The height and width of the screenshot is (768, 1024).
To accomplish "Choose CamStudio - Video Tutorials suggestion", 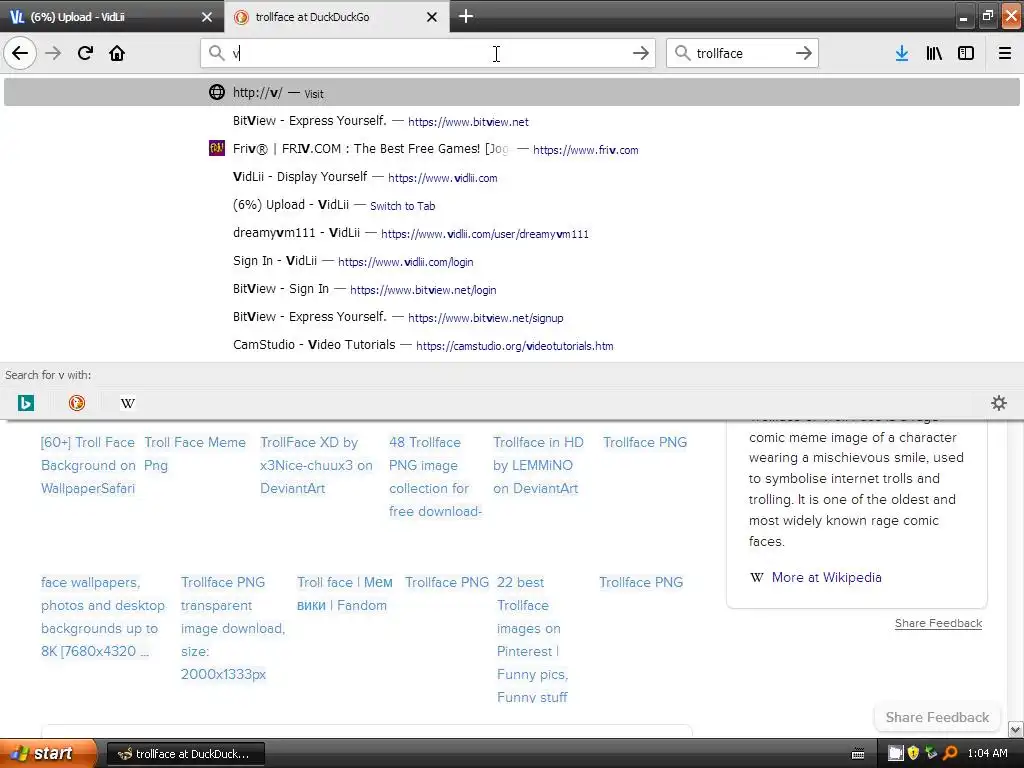I will pyautogui.click(x=511, y=345).
